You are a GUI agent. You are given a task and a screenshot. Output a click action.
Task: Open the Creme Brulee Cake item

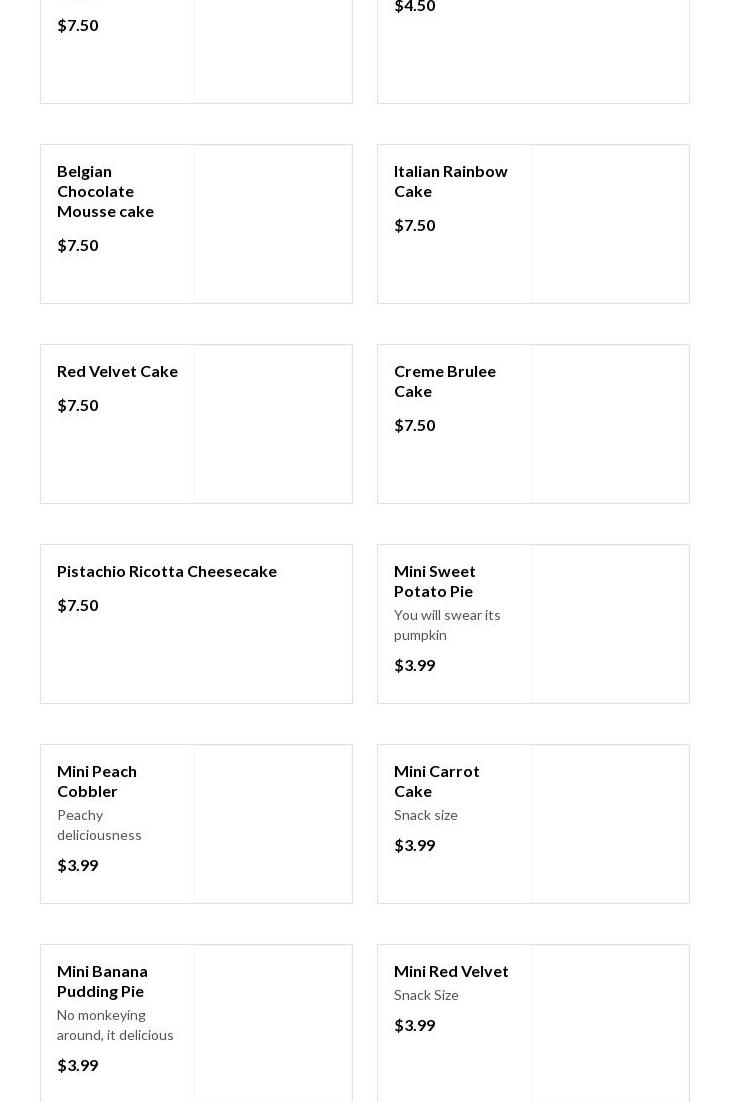(x=444, y=381)
